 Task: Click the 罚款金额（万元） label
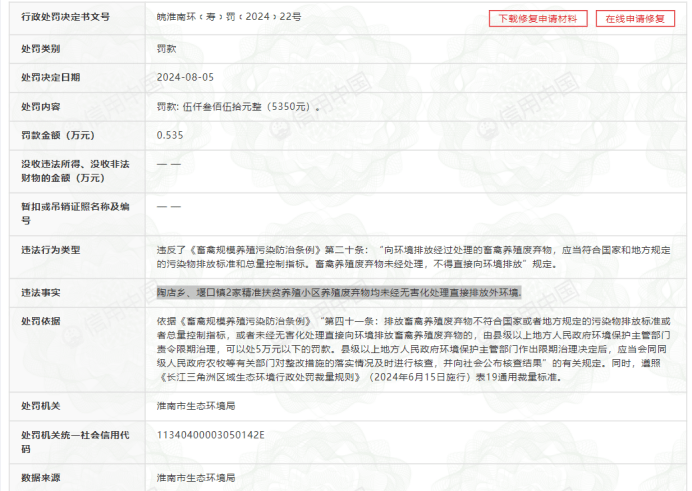58,135
